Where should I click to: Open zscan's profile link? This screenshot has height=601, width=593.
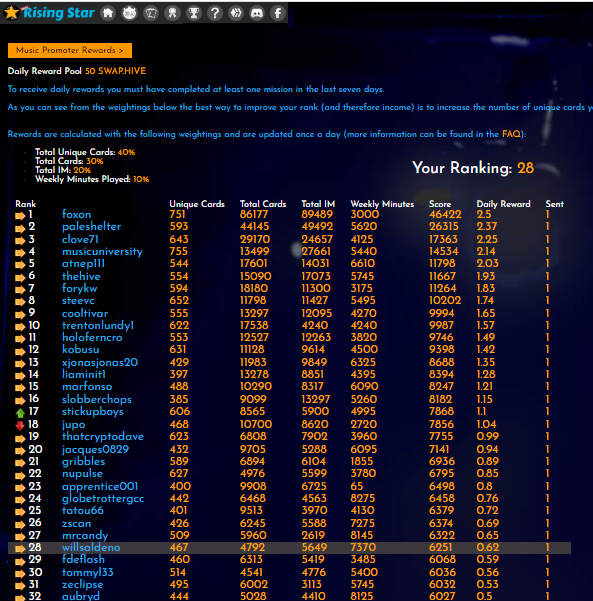click(77, 524)
